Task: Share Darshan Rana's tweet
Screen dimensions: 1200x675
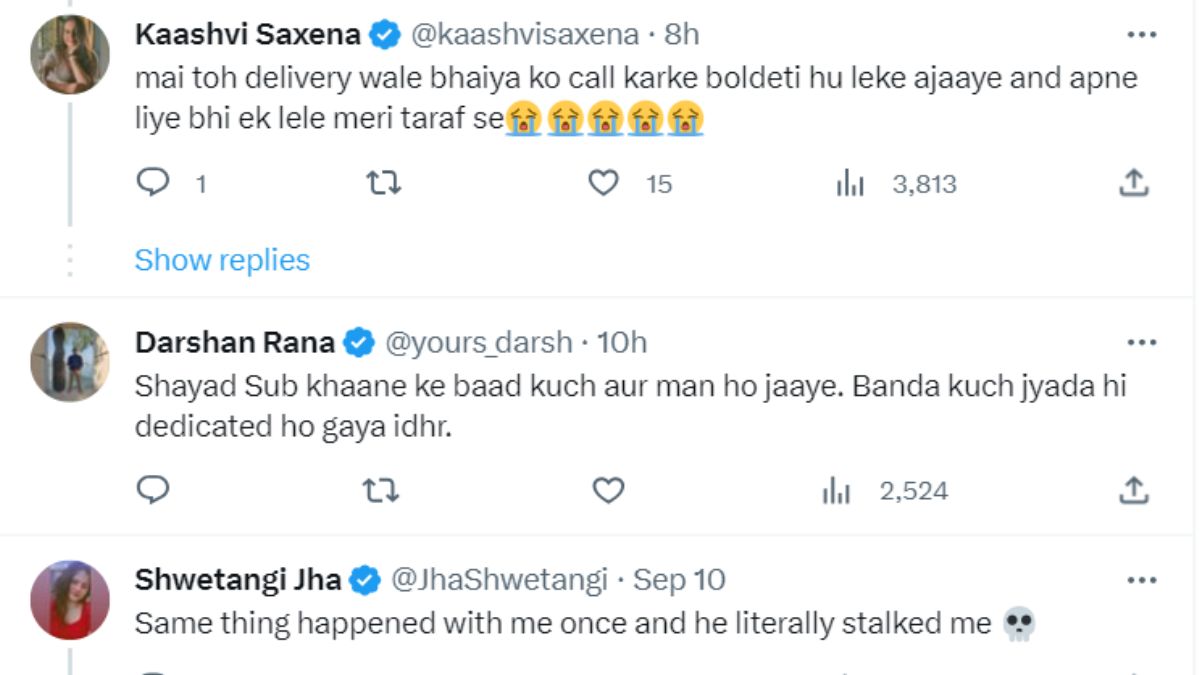Action: coord(1132,490)
